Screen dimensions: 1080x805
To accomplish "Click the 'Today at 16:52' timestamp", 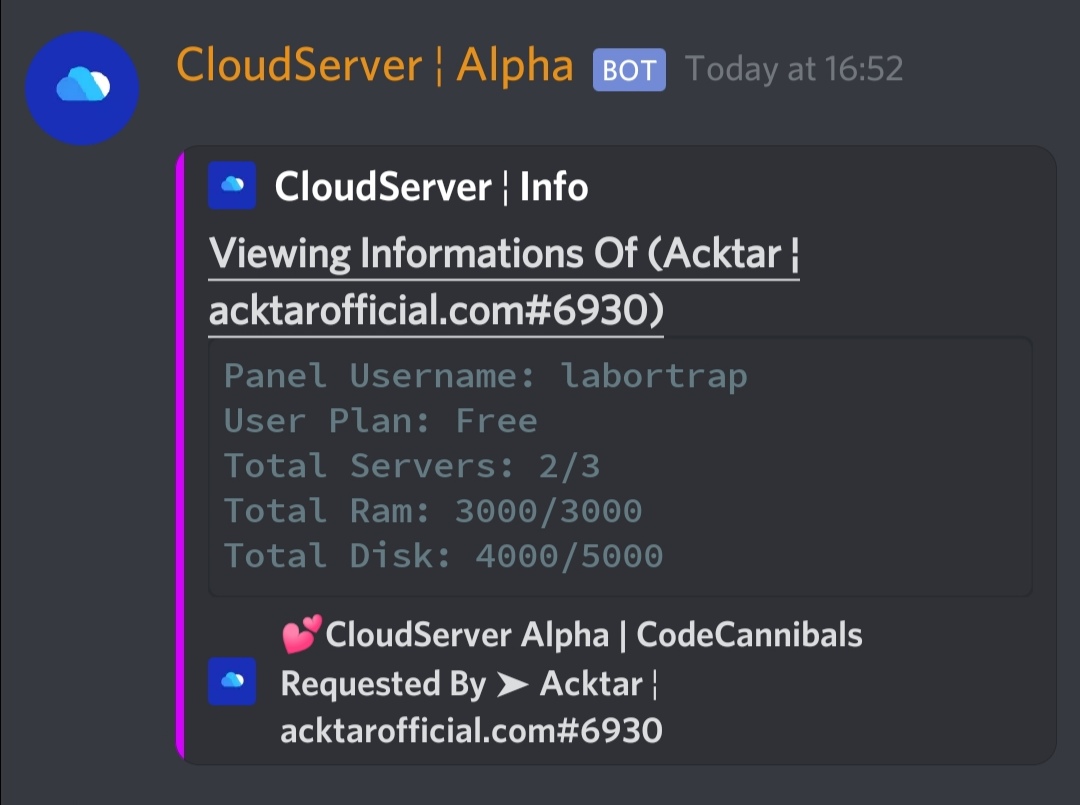I will [794, 69].
